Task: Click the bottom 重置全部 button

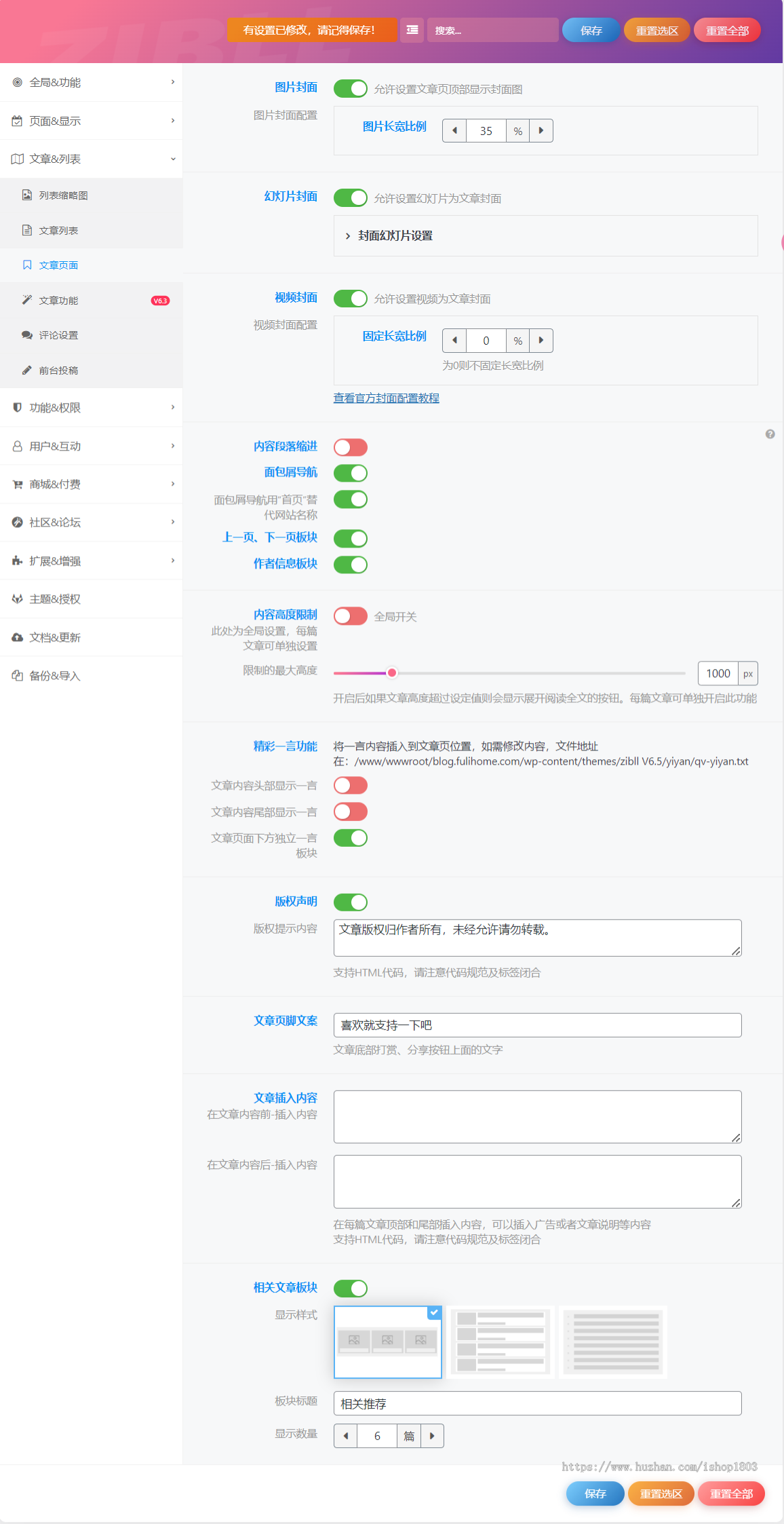Action: (x=731, y=1493)
